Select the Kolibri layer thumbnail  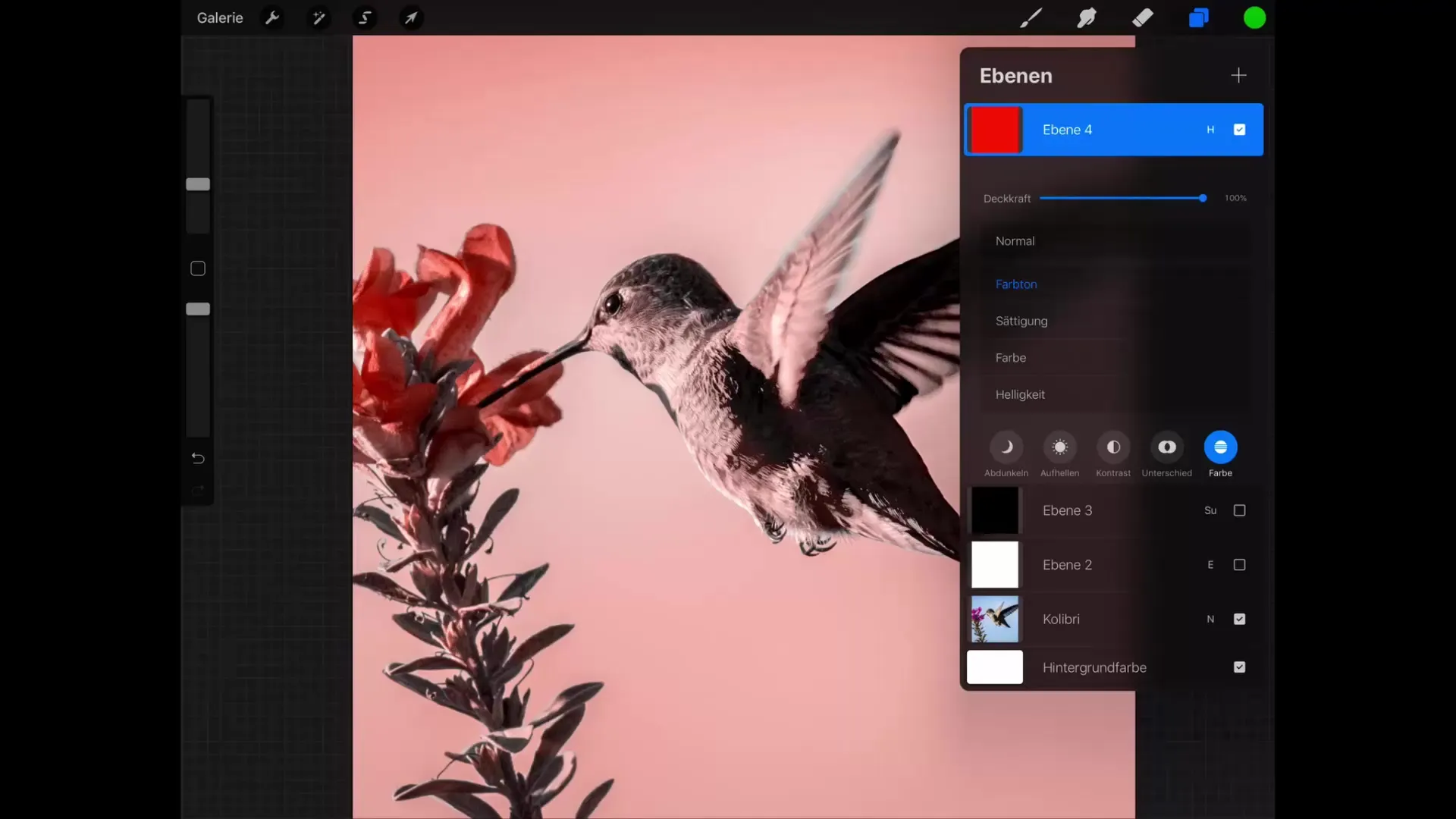[995, 619]
